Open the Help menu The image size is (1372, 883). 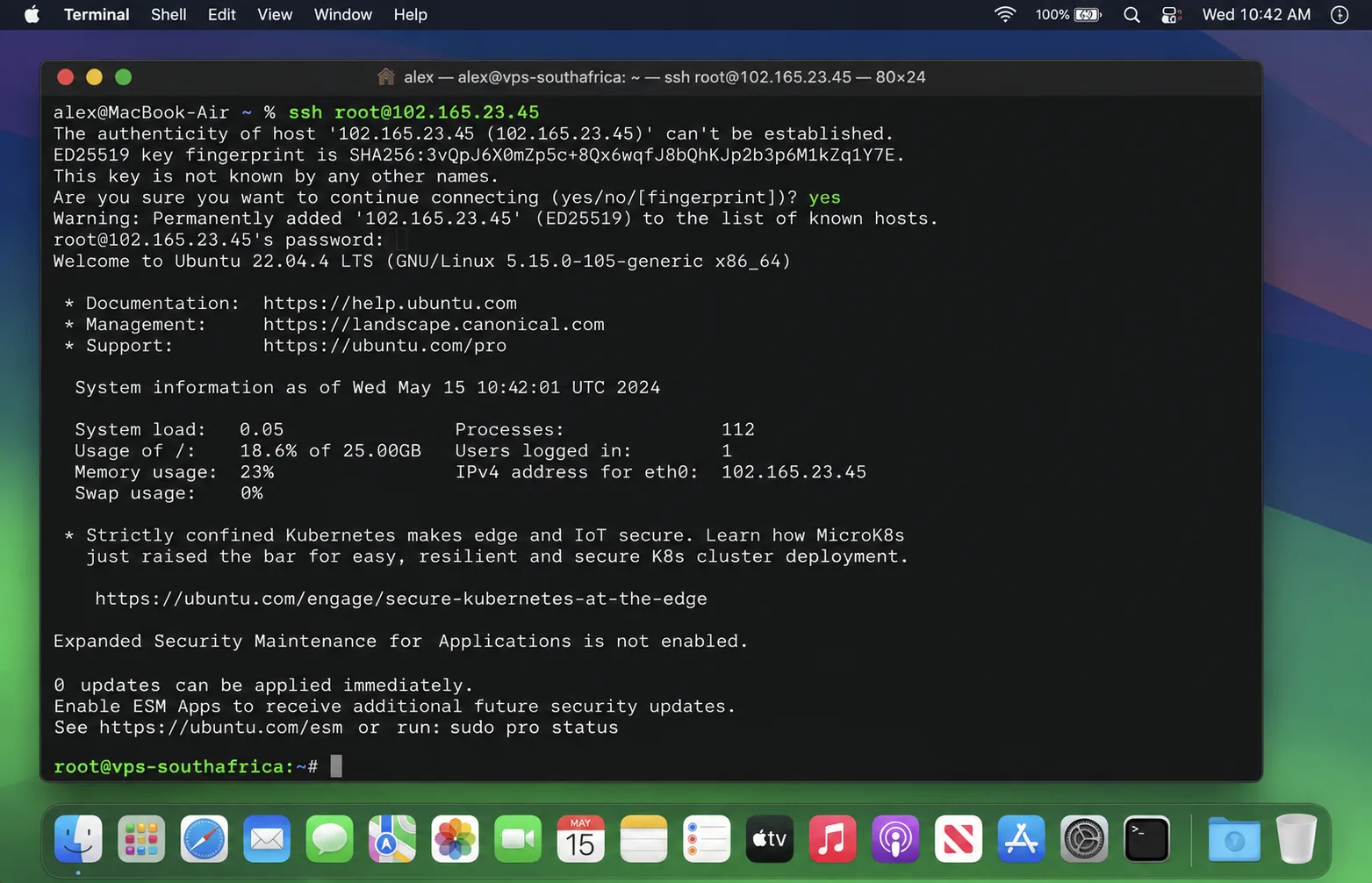pyautogui.click(x=410, y=15)
